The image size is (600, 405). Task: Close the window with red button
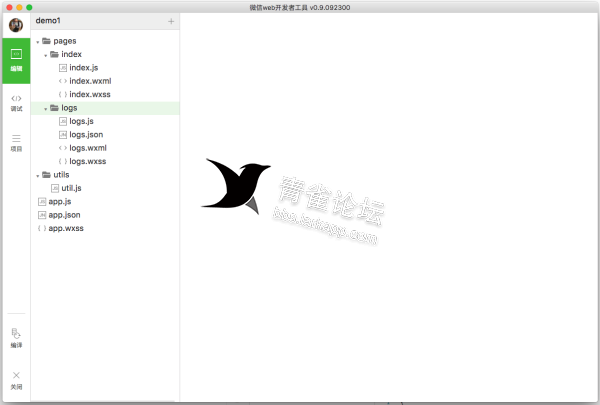pos(9,7)
